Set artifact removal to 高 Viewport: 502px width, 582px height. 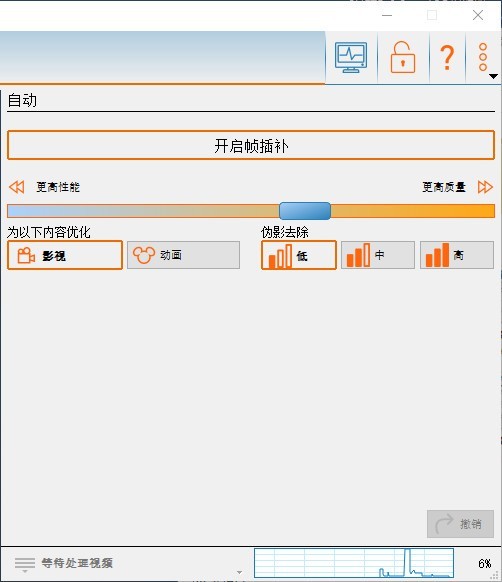click(457, 255)
